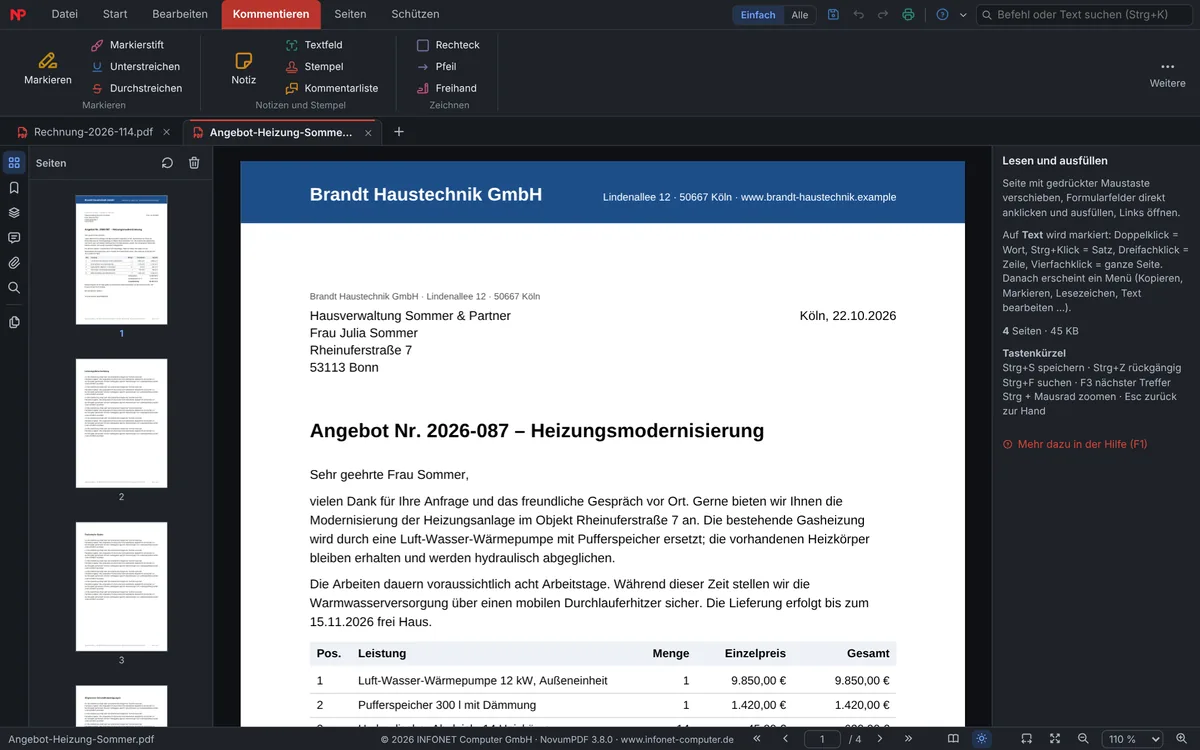Select the Rechteck drawing tool
This screenshot has height=750, width=1200.
coord(448,45)
